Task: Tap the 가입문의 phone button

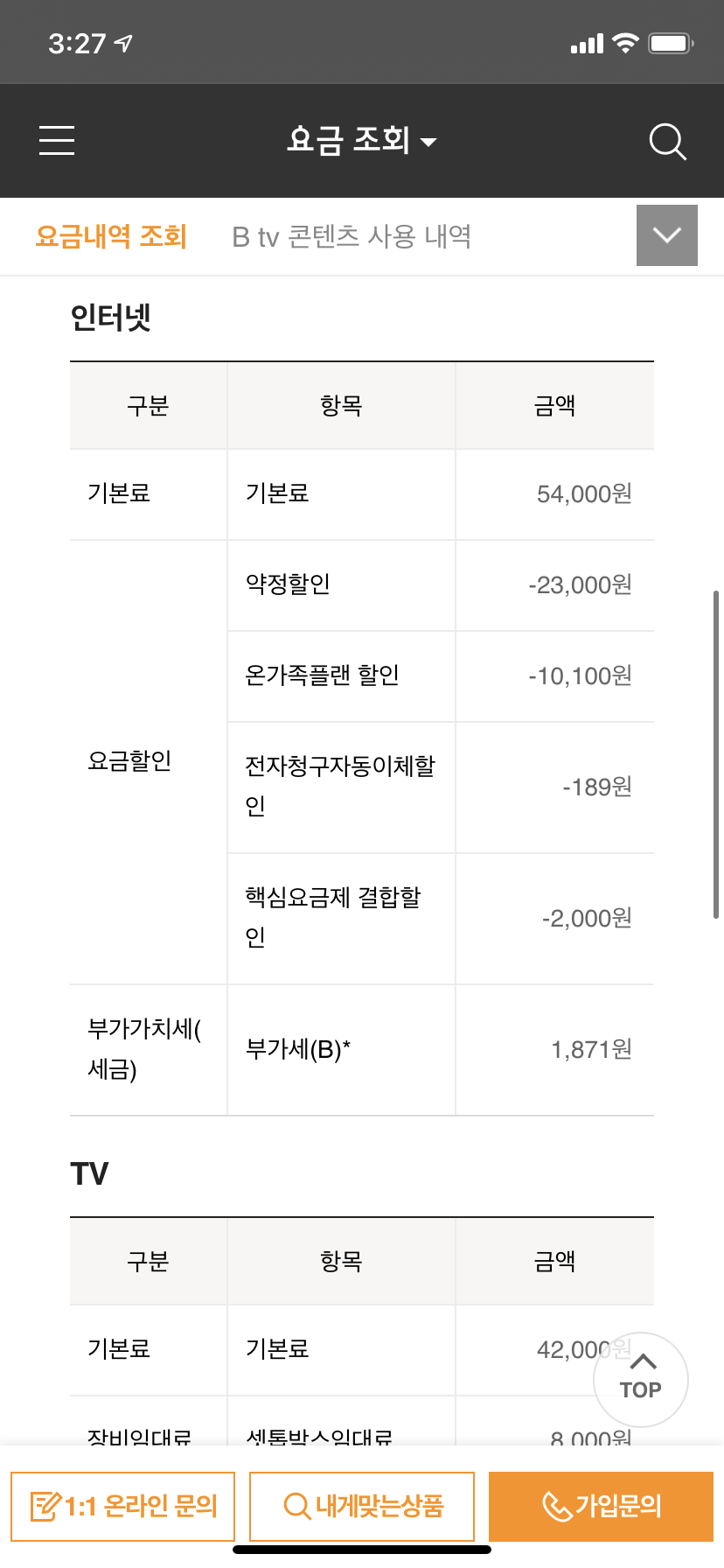Action: tap(601, 1506)
